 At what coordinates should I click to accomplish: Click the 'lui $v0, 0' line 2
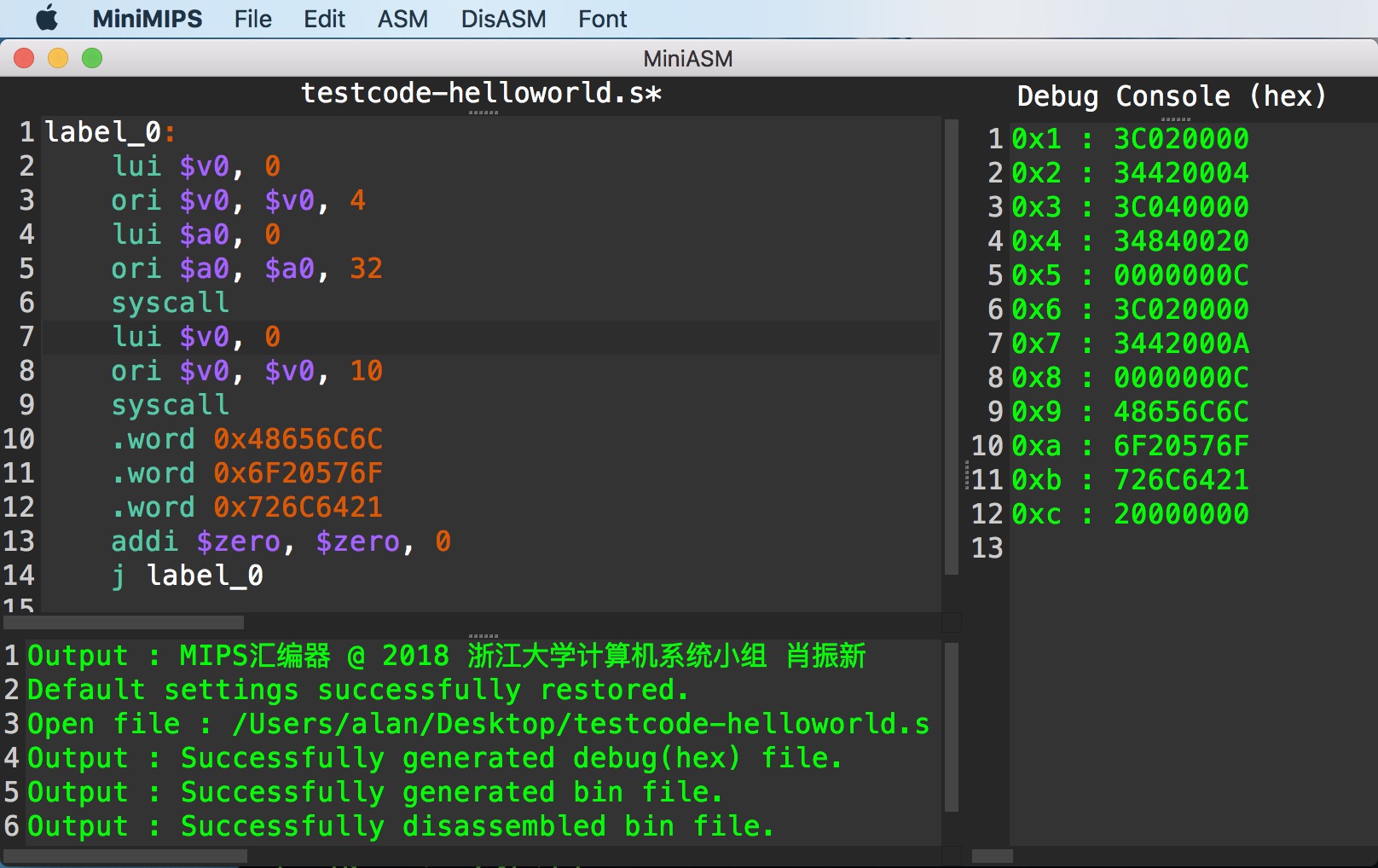[x=196, y=166]
